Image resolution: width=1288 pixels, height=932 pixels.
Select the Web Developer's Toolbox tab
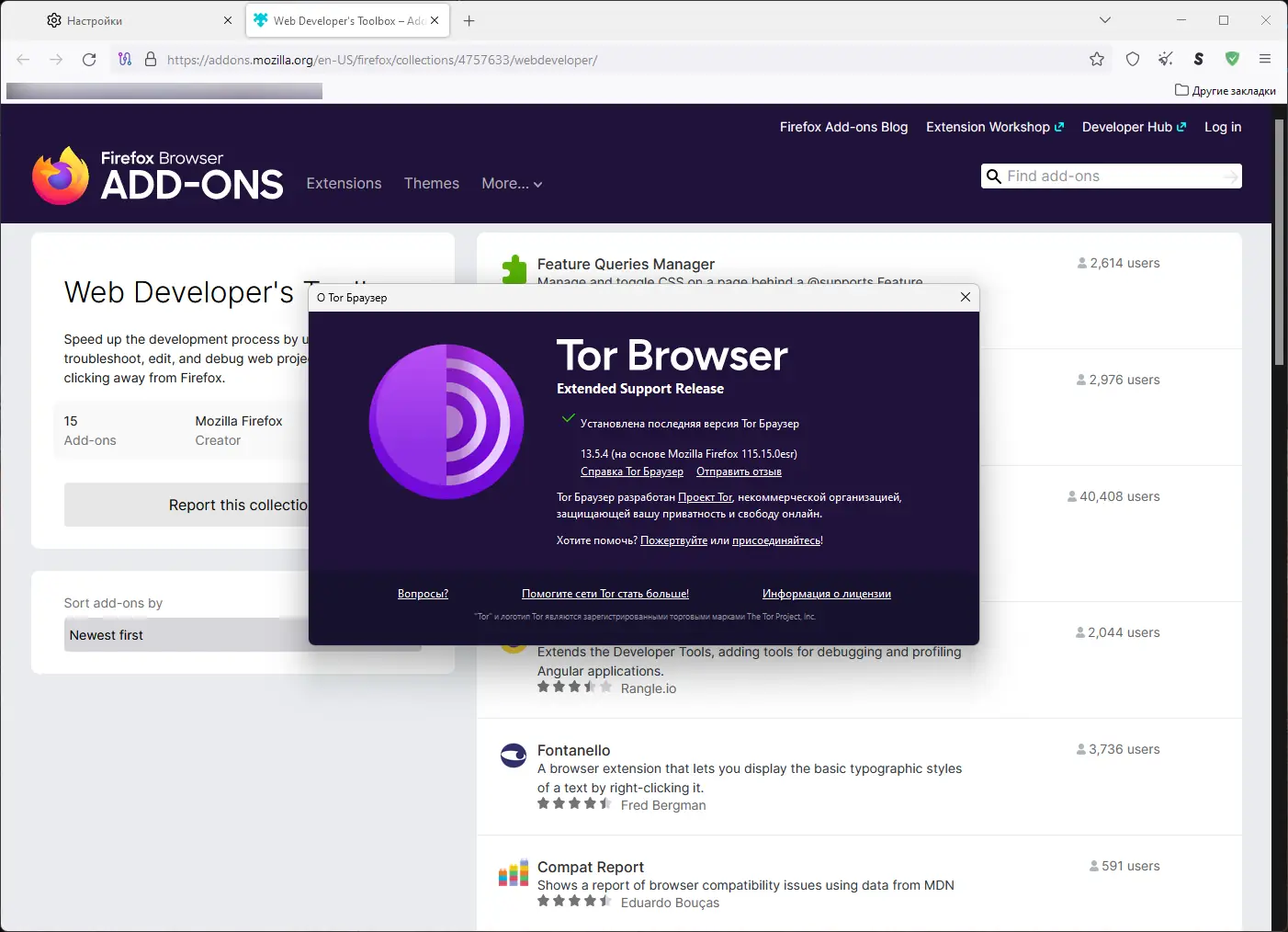coord(347,20)
